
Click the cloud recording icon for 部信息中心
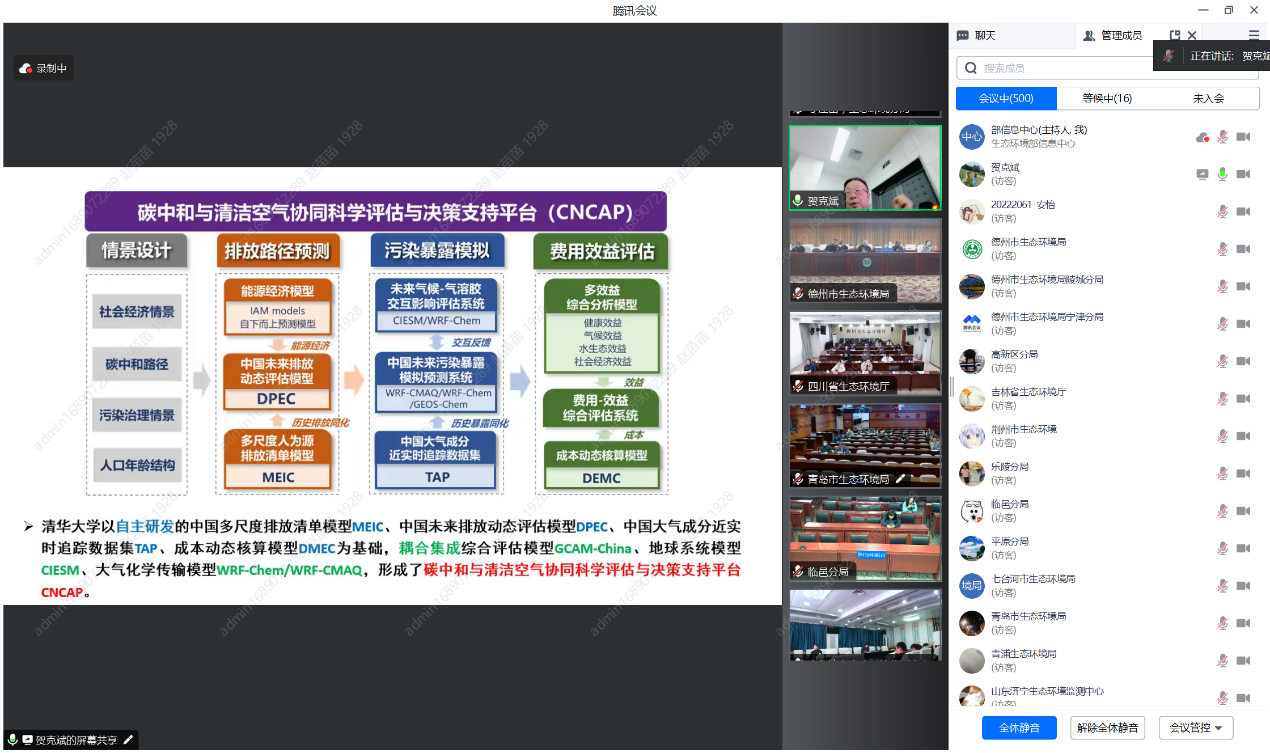(x=1202, y=137)
